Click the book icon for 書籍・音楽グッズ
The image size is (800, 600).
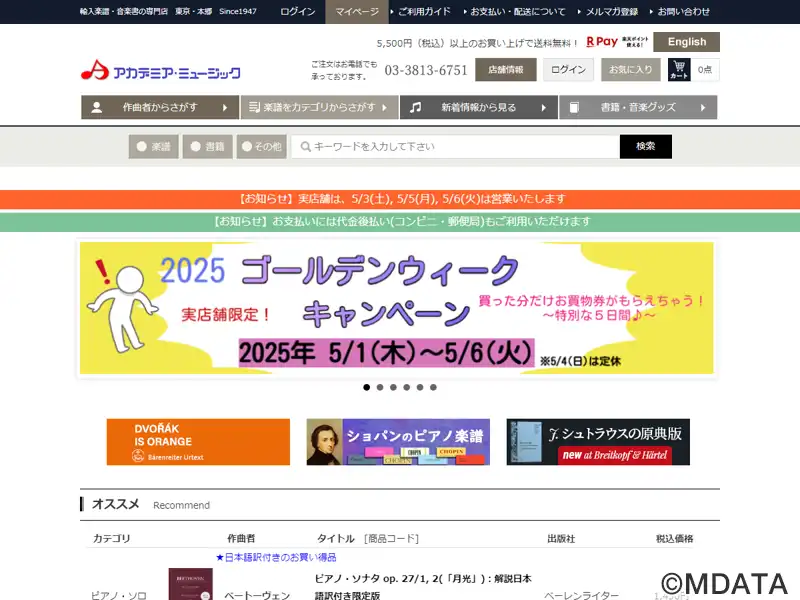574,108
